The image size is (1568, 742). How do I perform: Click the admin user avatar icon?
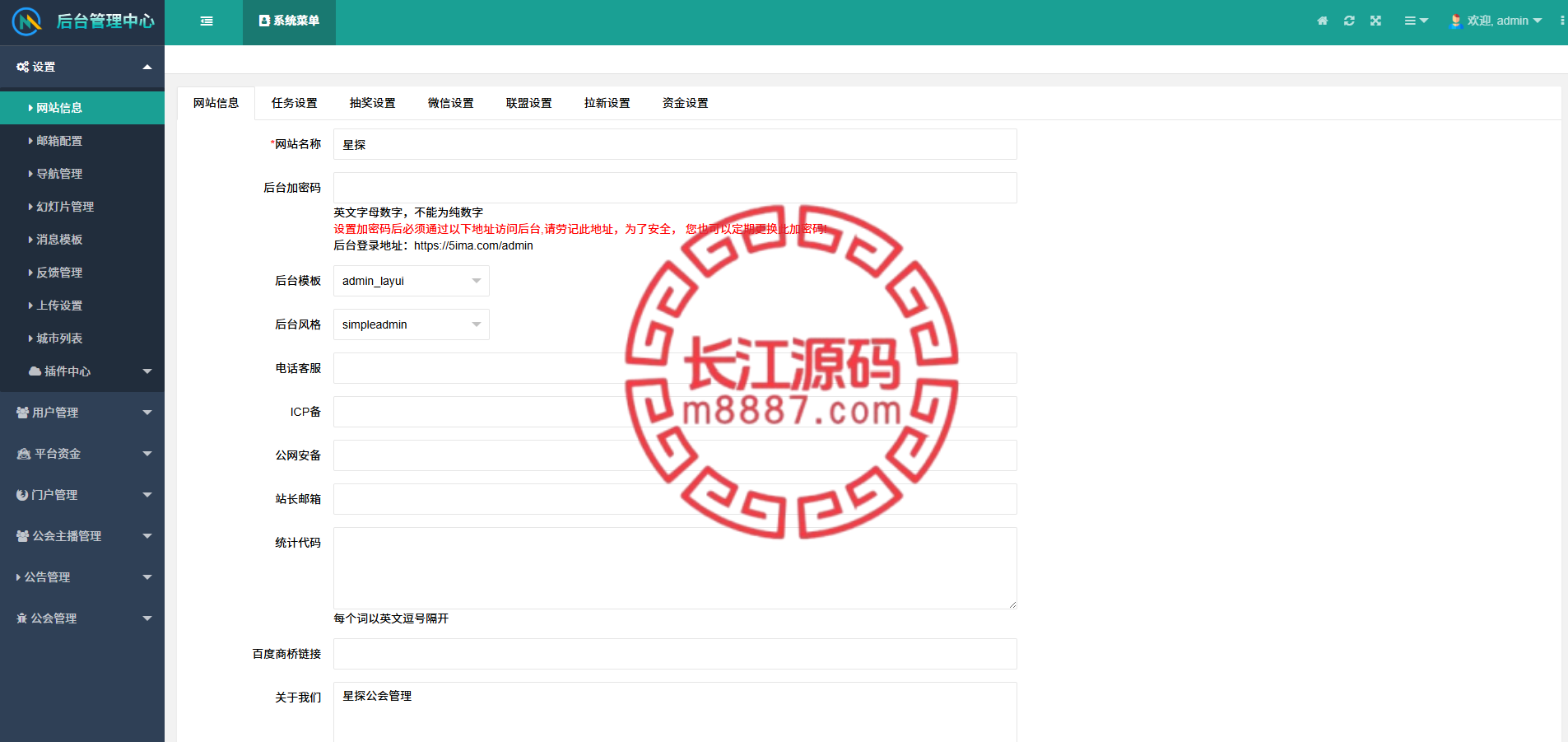click(1456, 21)
